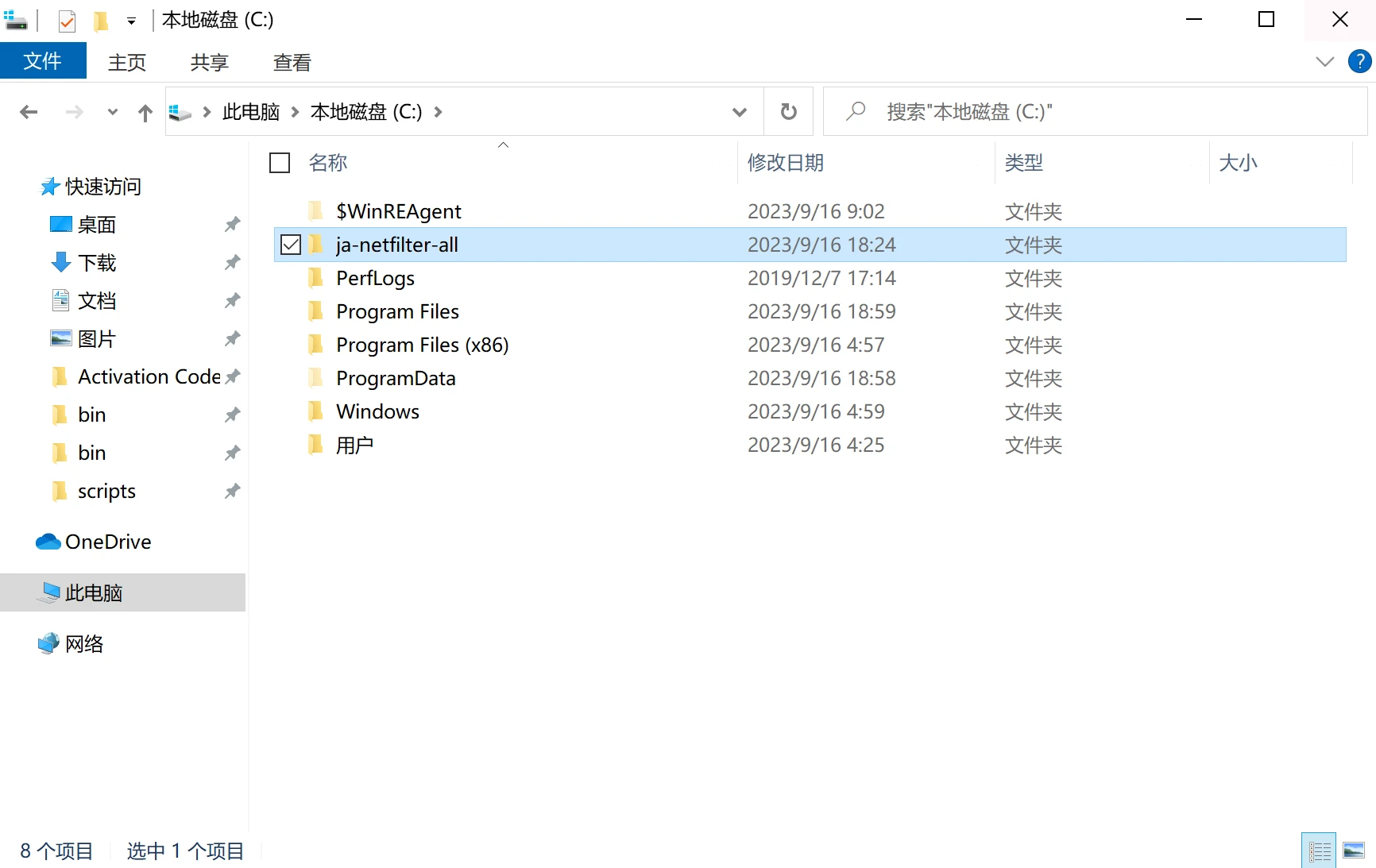Select the $WinREAgent folder icon
The image size is (1376, 868).
pos(315,210)
